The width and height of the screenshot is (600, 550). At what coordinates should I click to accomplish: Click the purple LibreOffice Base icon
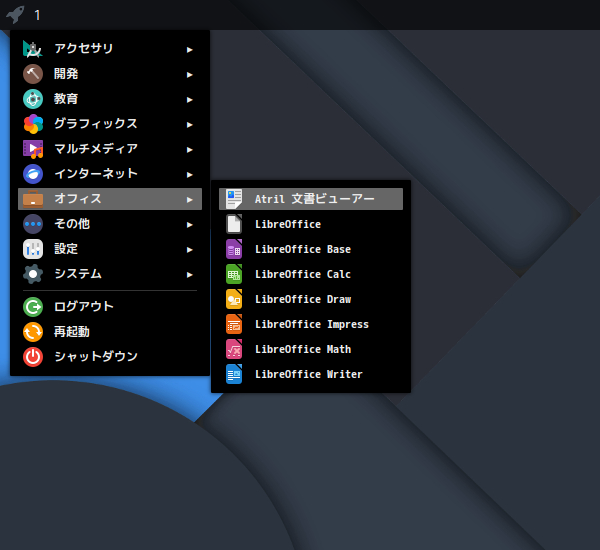234,249
